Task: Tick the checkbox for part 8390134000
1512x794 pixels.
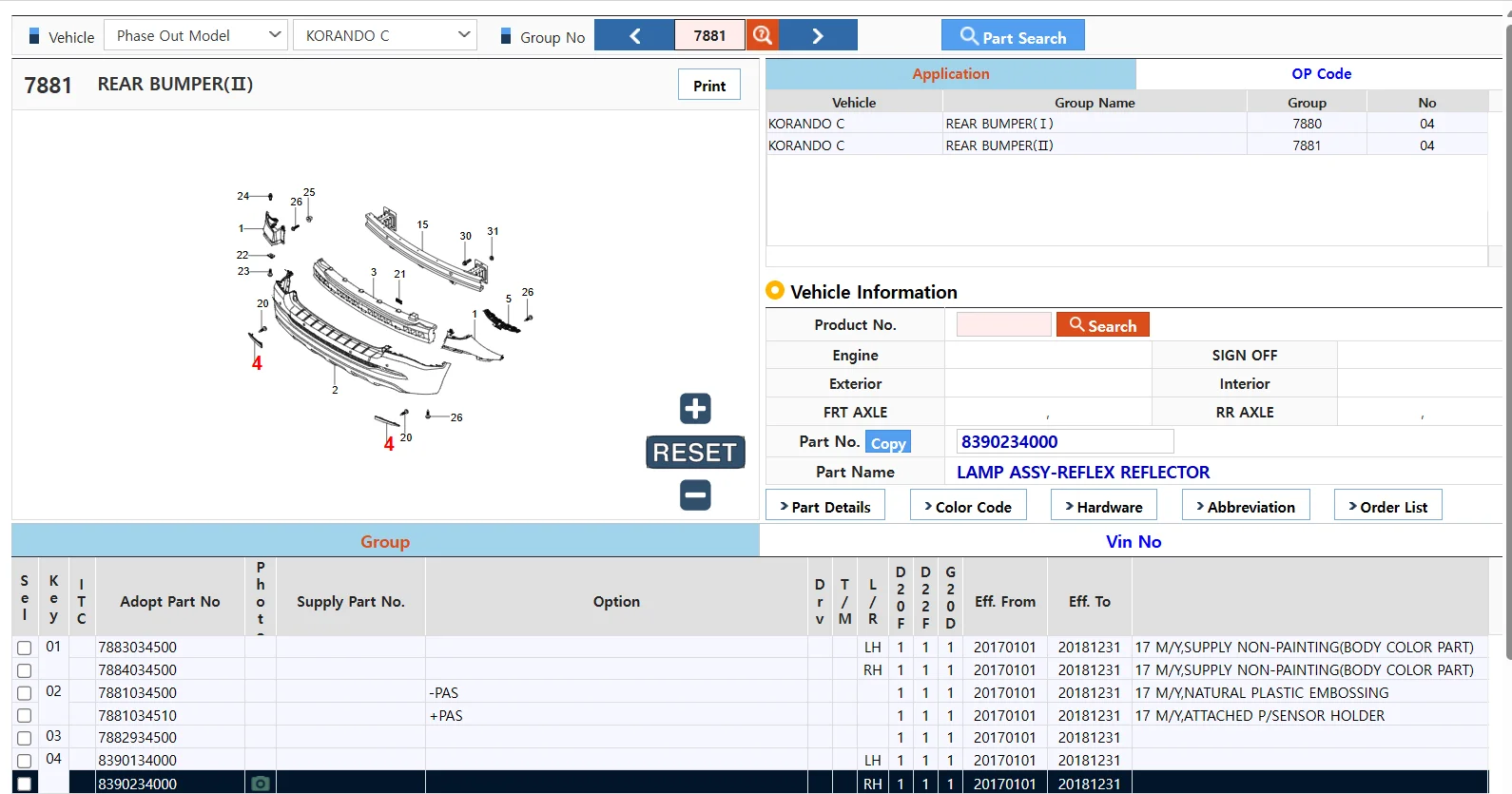Action: 25,760
